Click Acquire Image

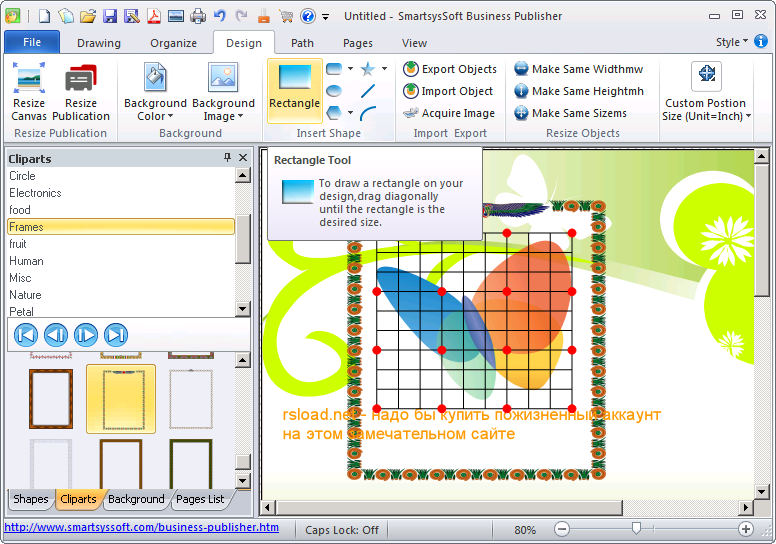(449, 113)
